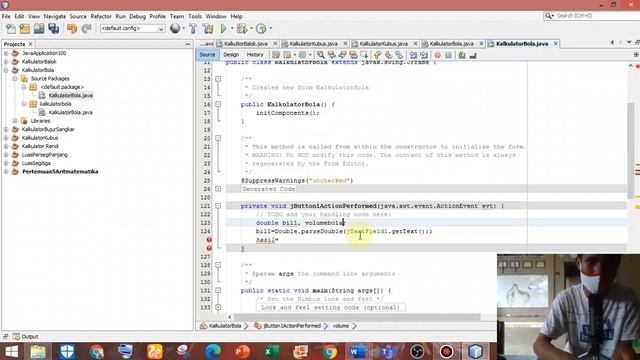Image resolution: width=640 pixels, height=360 pixels.
Task: Open the Navigate menu
Action: 55,16
